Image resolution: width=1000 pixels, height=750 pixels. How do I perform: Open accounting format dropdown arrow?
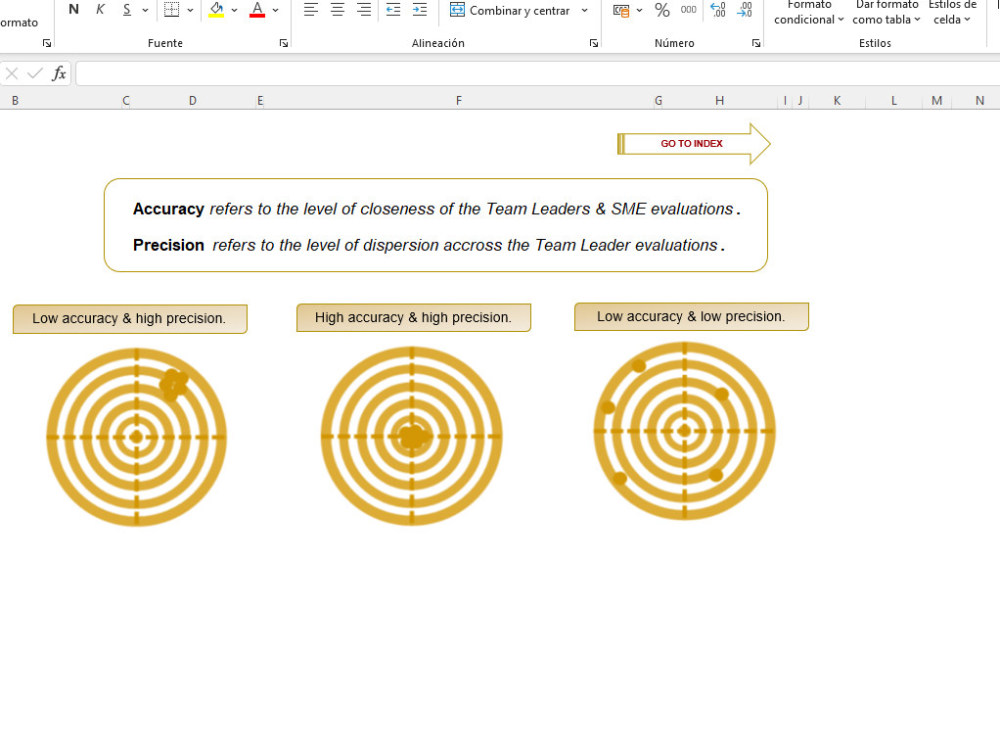point(639,10)
